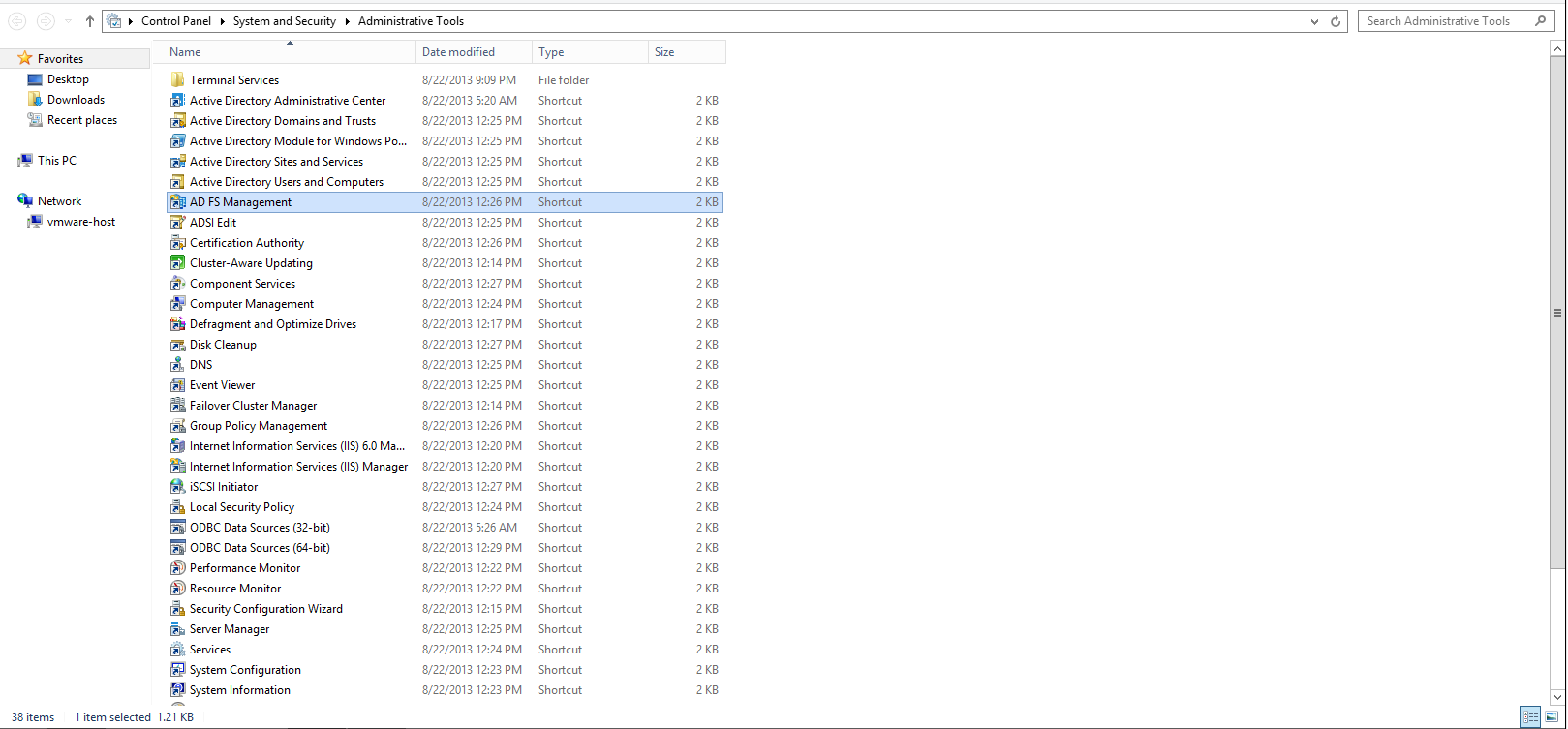Navigate to System and Security breadcrumb
Viewport: 1568px width, 729px height.
point(285,21)
